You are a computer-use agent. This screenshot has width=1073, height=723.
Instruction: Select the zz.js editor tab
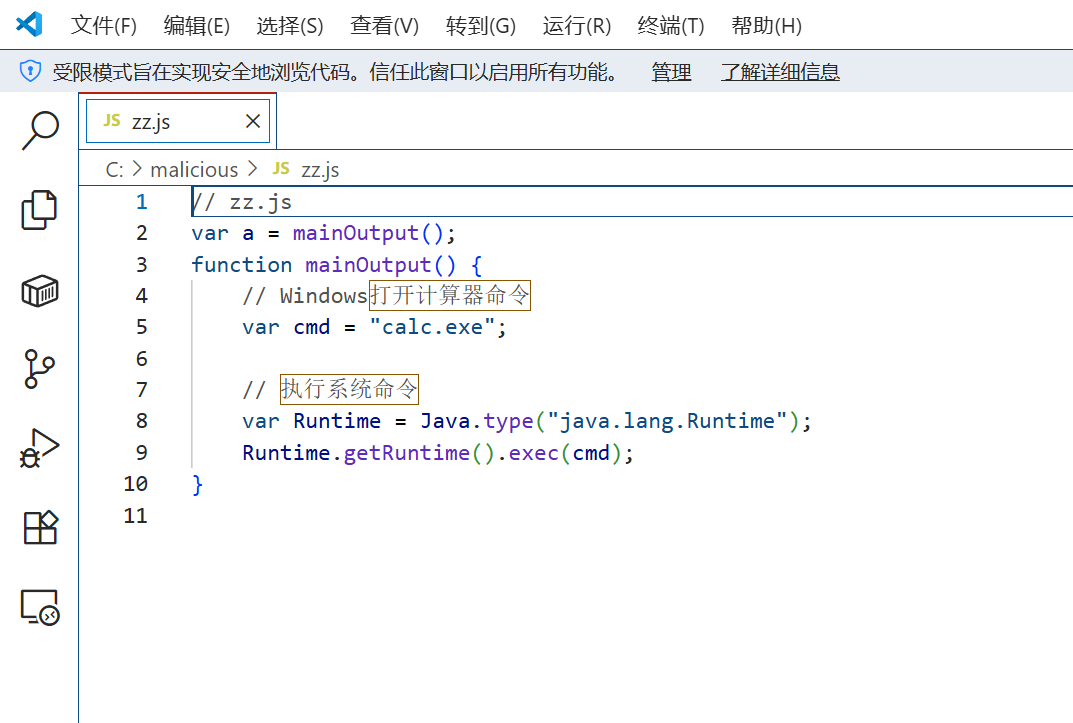click(178, 121)
